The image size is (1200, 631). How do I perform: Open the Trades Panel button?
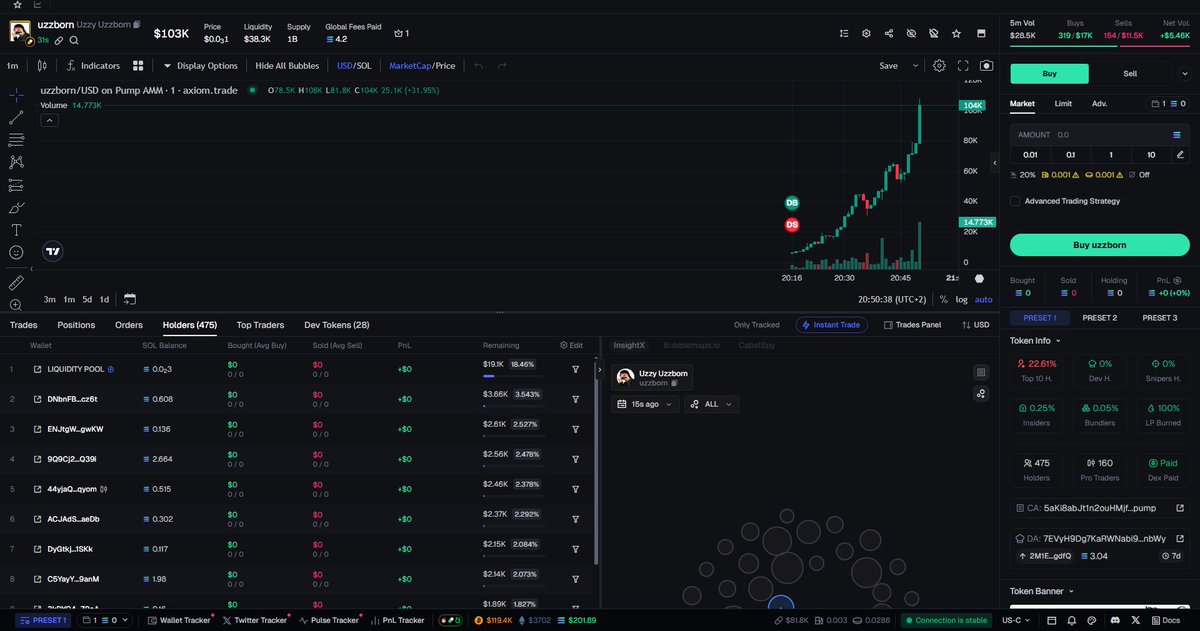pyautogui.click(x=911, y=325)
